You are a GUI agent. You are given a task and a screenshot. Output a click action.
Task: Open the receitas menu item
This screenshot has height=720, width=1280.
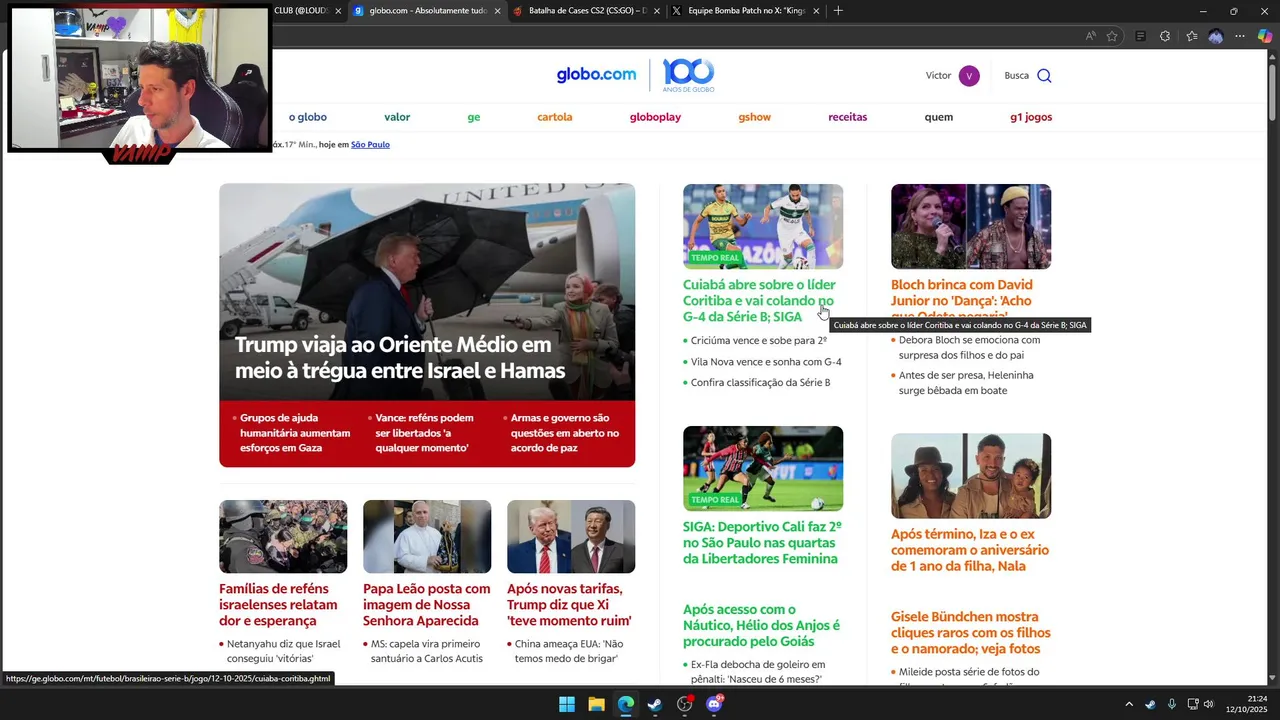[848, 117]
